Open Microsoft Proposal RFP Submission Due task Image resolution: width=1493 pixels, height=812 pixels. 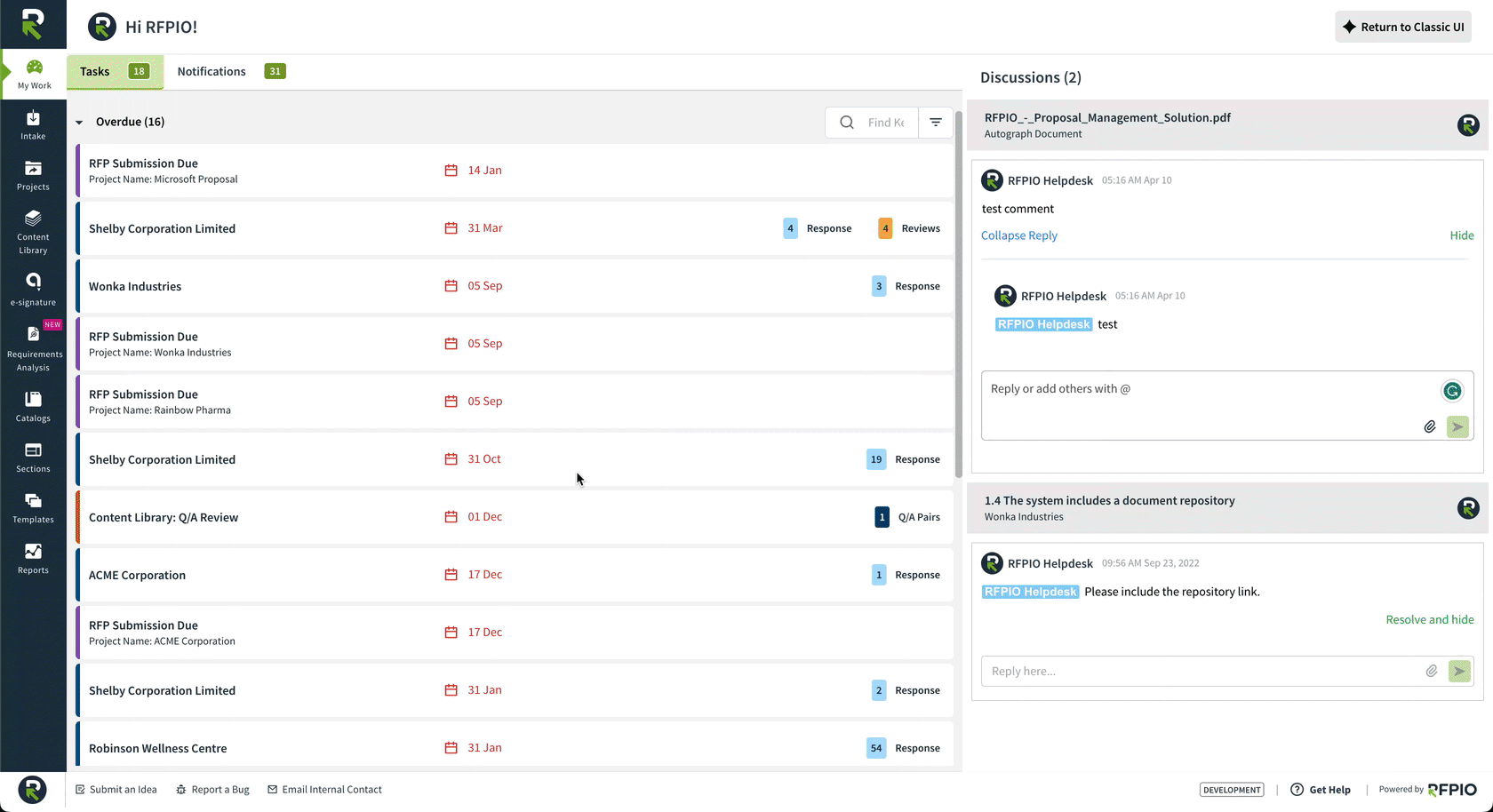(515, 171)
